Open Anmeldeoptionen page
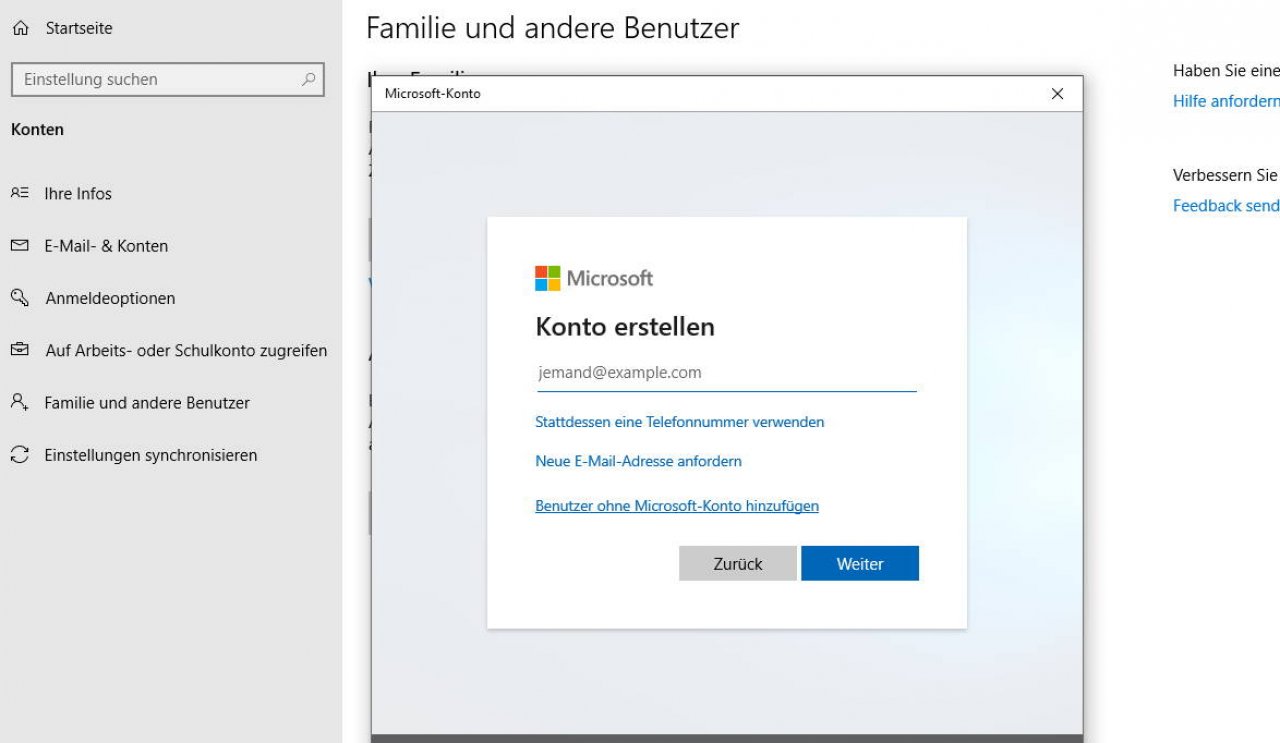 tap(110, 298)
